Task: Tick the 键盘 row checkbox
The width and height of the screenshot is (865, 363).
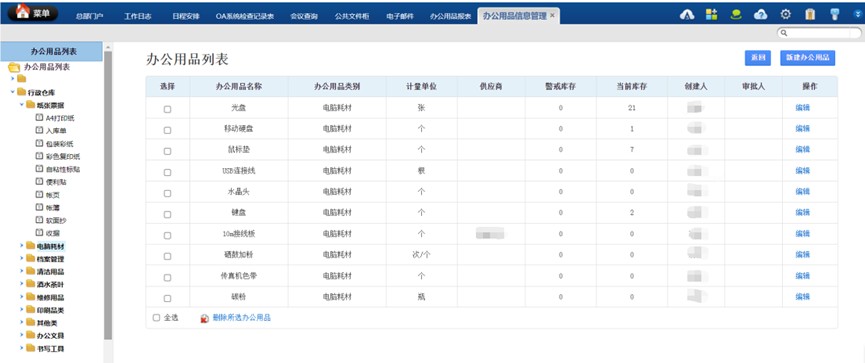Action: pos(167,214)
